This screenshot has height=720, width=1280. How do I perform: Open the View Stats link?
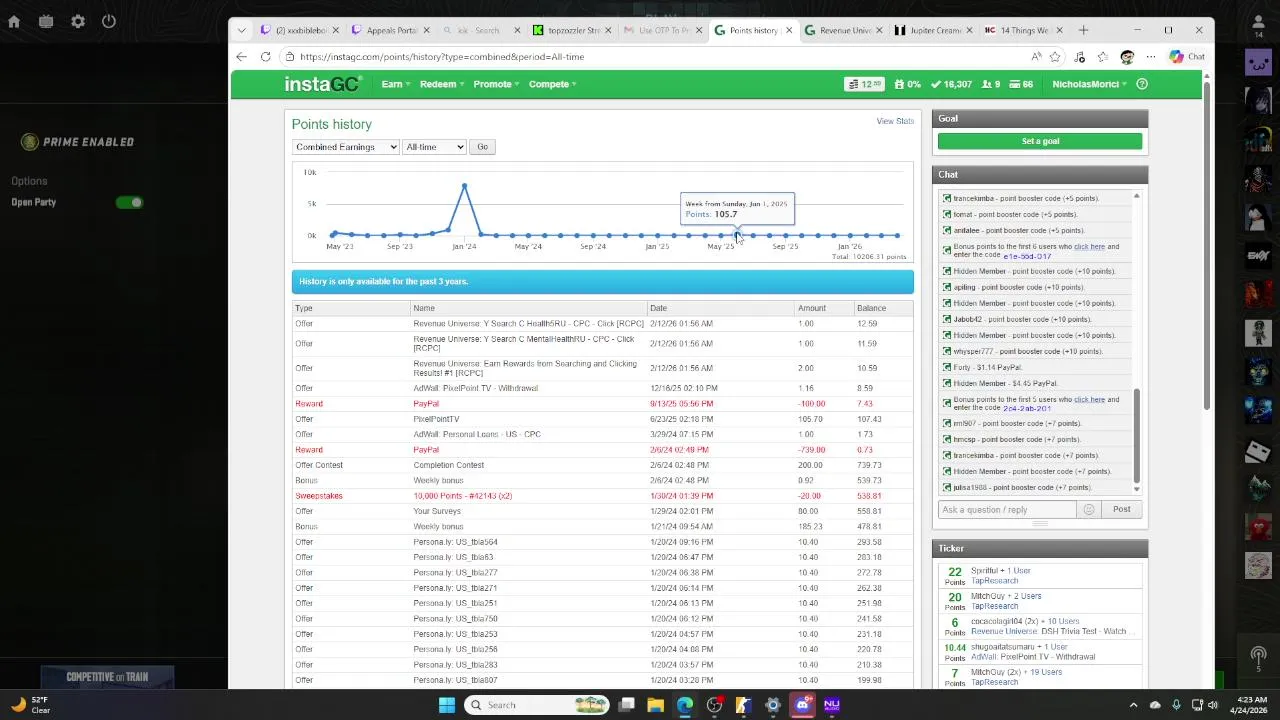pos(895,121)
